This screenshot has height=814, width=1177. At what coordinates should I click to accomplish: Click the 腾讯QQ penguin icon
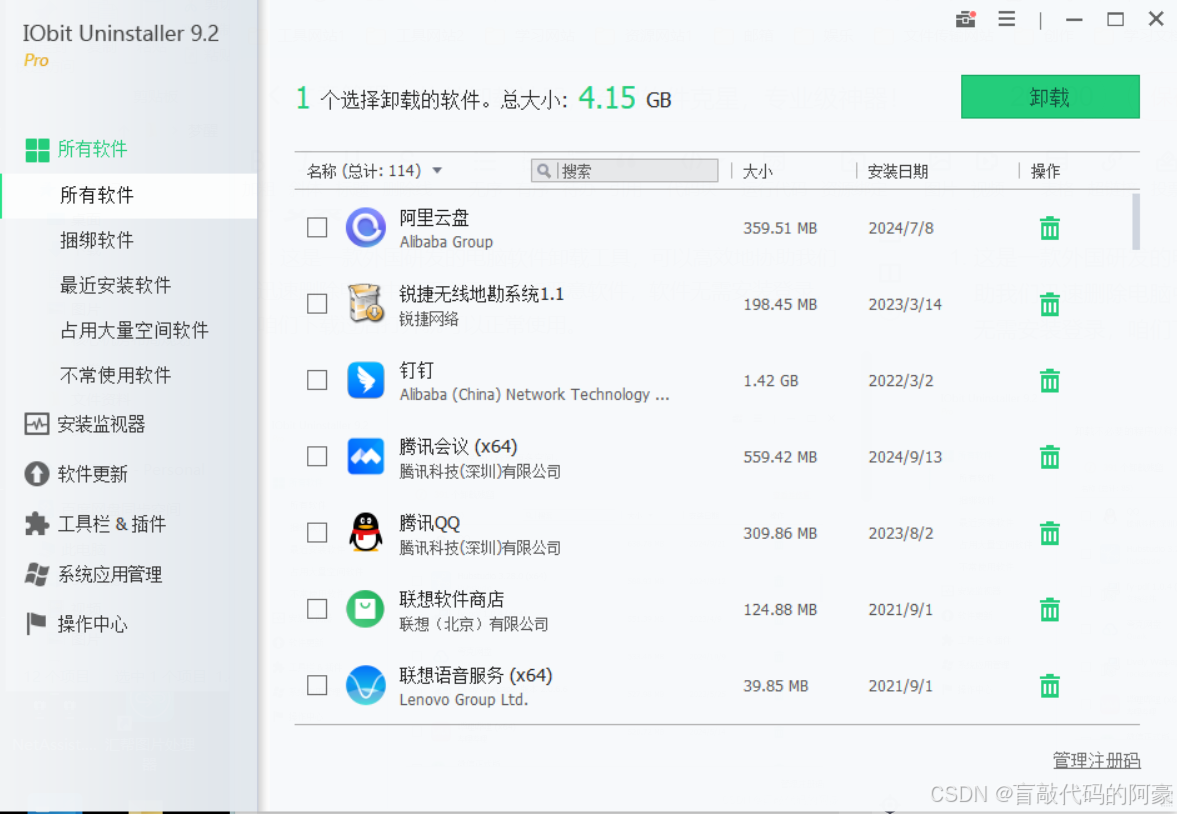pyautogui.click(x=366, y=532)
